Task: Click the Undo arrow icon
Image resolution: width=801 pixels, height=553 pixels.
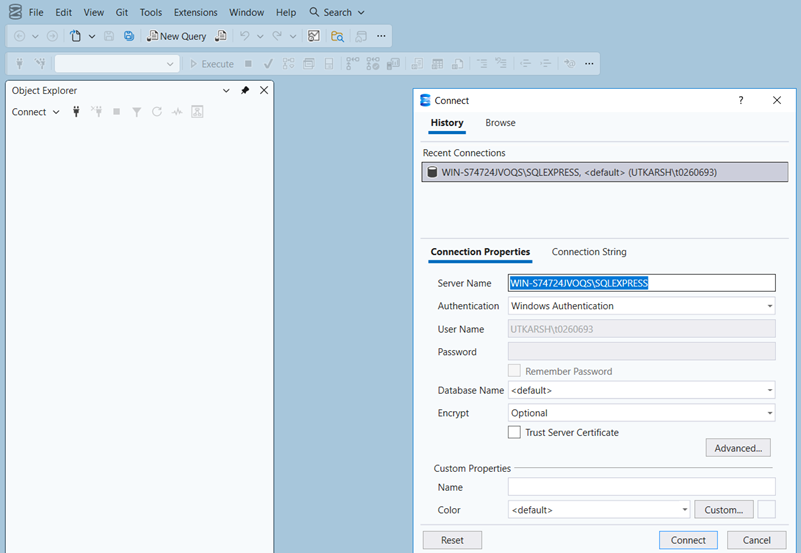Action: pyautogui.click(x=245, y=36)
